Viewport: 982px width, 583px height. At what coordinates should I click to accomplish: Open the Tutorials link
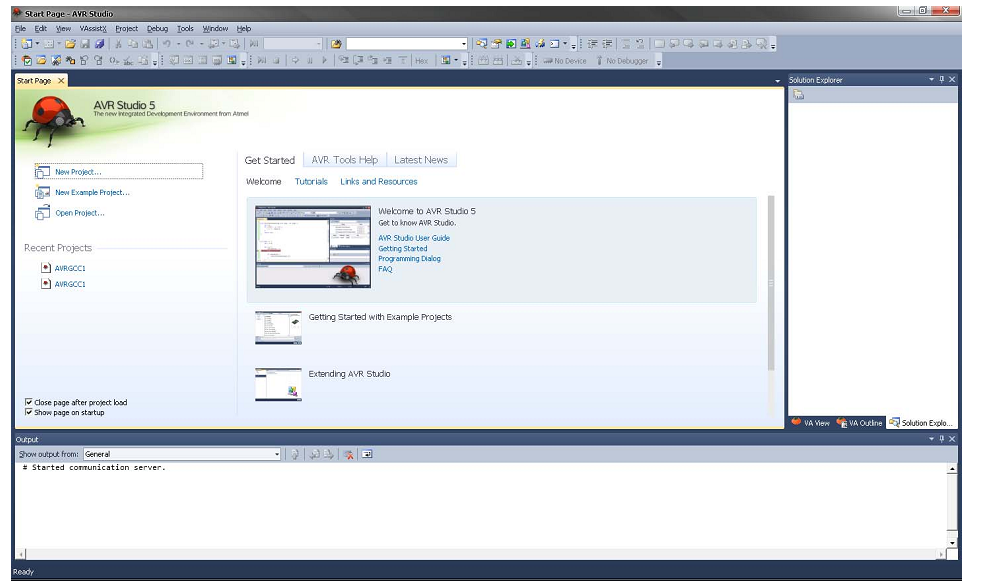[311, 182]
